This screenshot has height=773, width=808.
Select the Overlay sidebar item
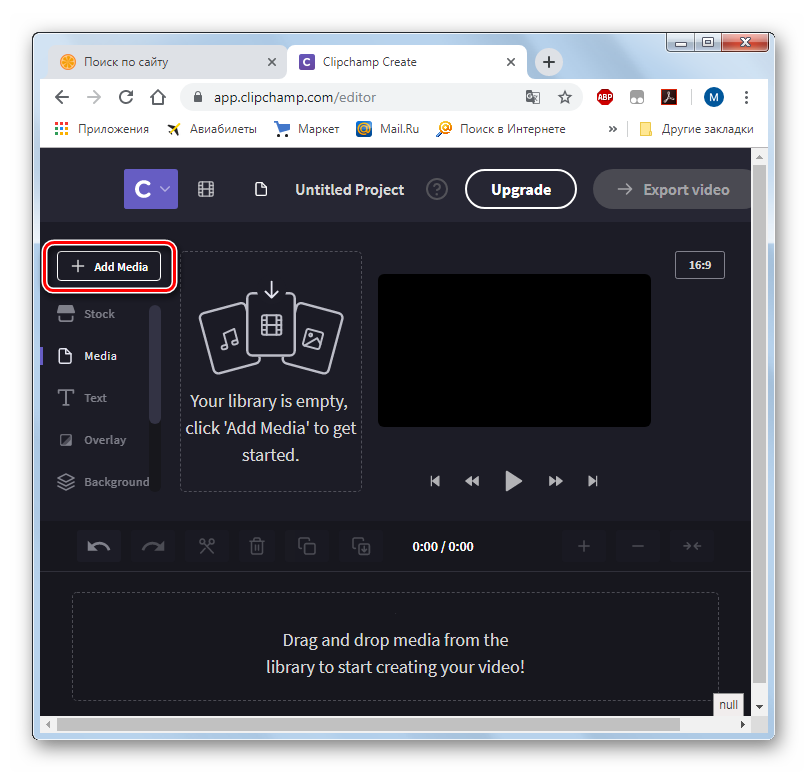click(104, 440)
